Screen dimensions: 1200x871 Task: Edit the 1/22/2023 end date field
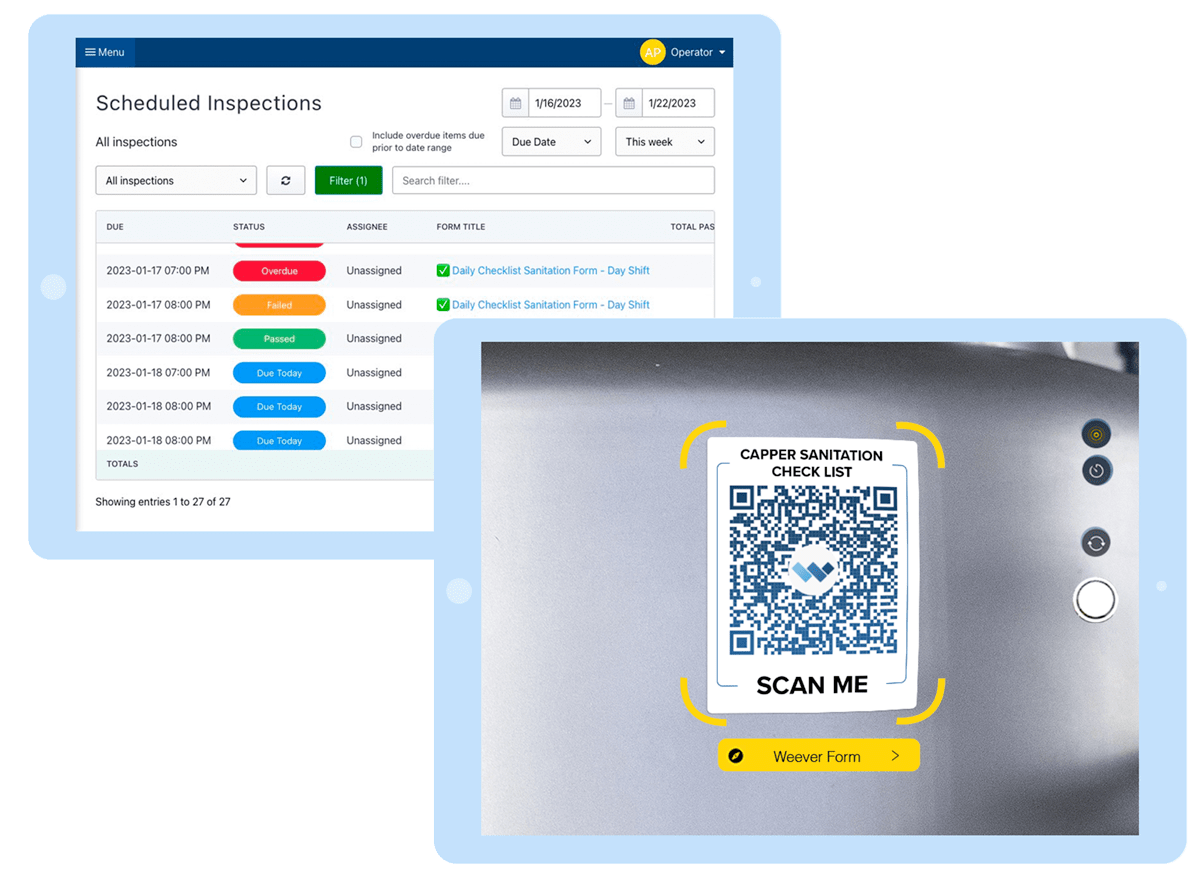[678, 103]
